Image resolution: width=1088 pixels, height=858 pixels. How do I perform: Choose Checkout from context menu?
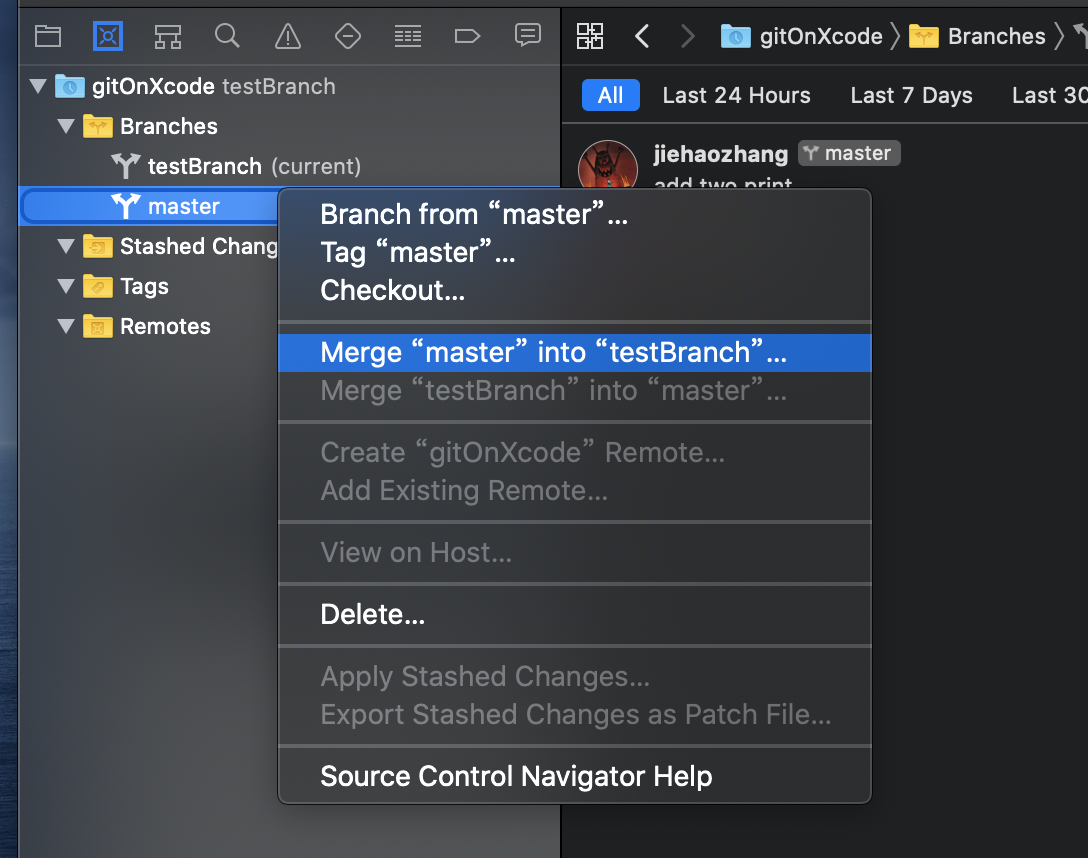coord(575,291)
